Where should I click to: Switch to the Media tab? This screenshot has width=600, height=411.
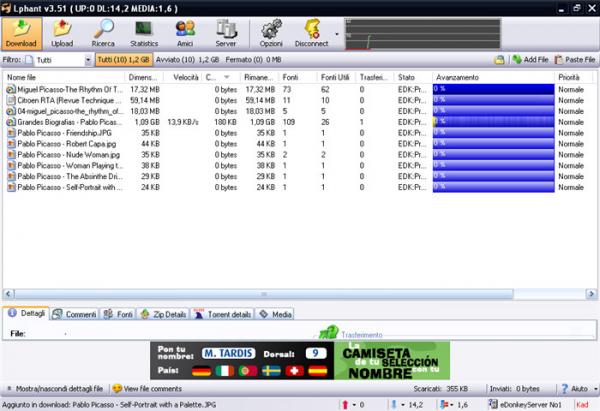pos(275,314)
